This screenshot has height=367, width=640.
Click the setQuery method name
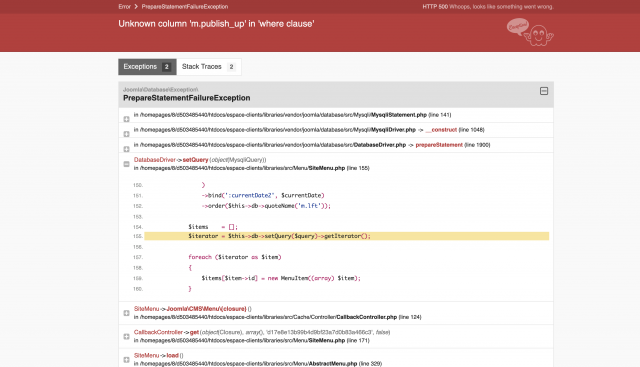click(x=196, y=160)
